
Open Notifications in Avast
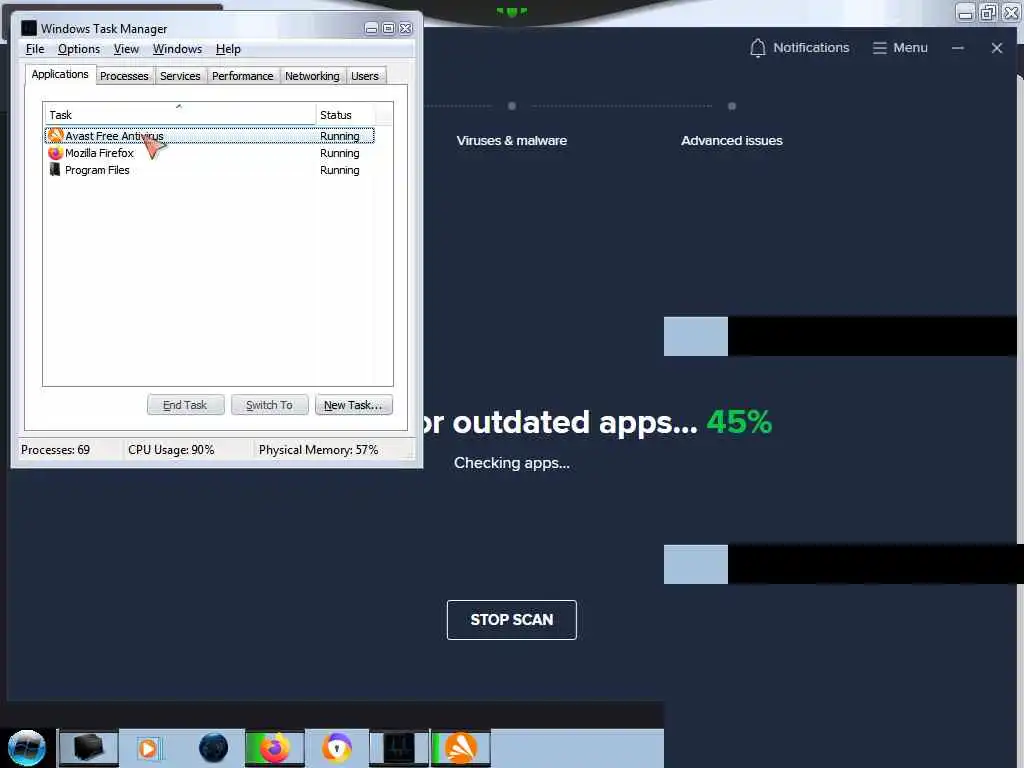(811, 48)
